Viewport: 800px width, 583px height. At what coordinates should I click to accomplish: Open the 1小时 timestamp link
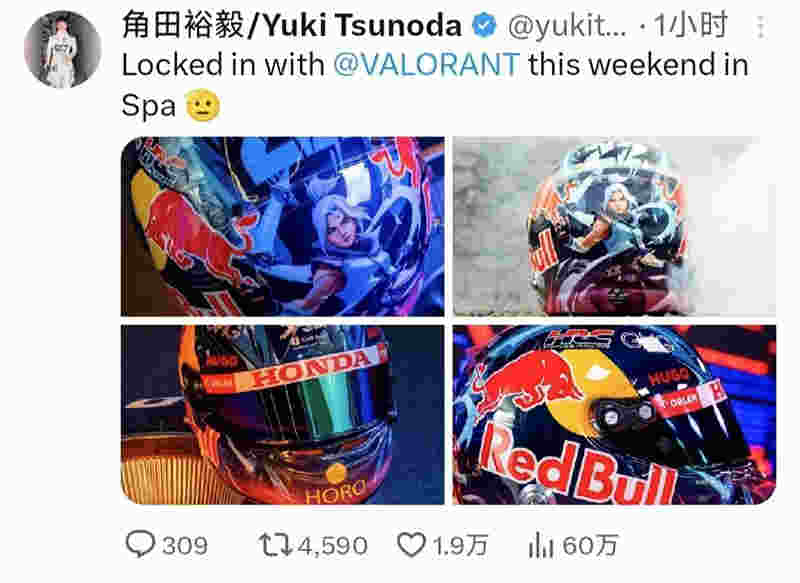[x=690, y=26]
